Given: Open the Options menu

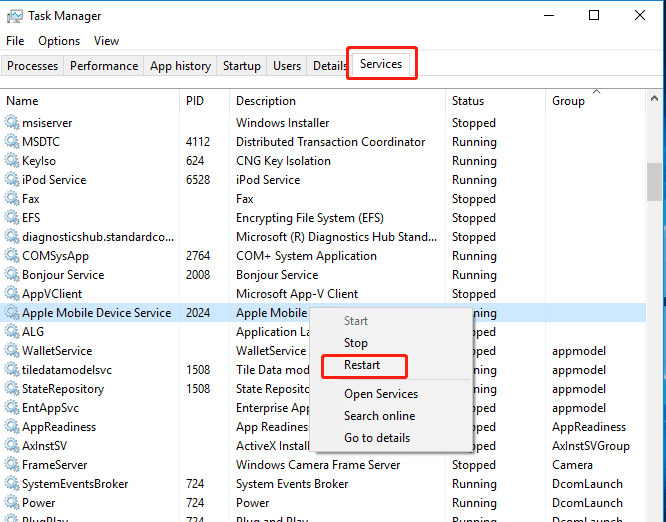Looking at the screenshot, I should click(59, 41).
